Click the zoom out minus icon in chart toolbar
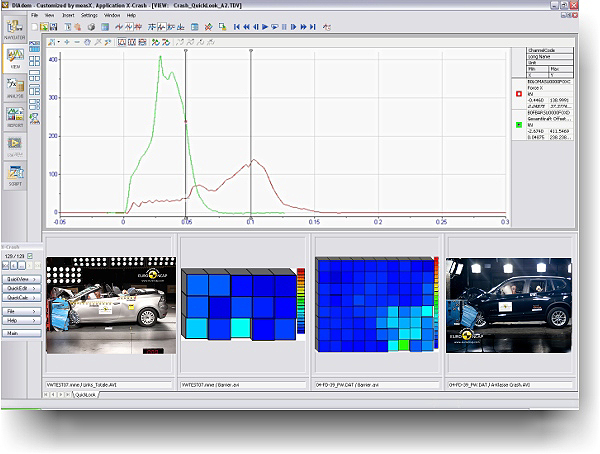 (77, 42)
